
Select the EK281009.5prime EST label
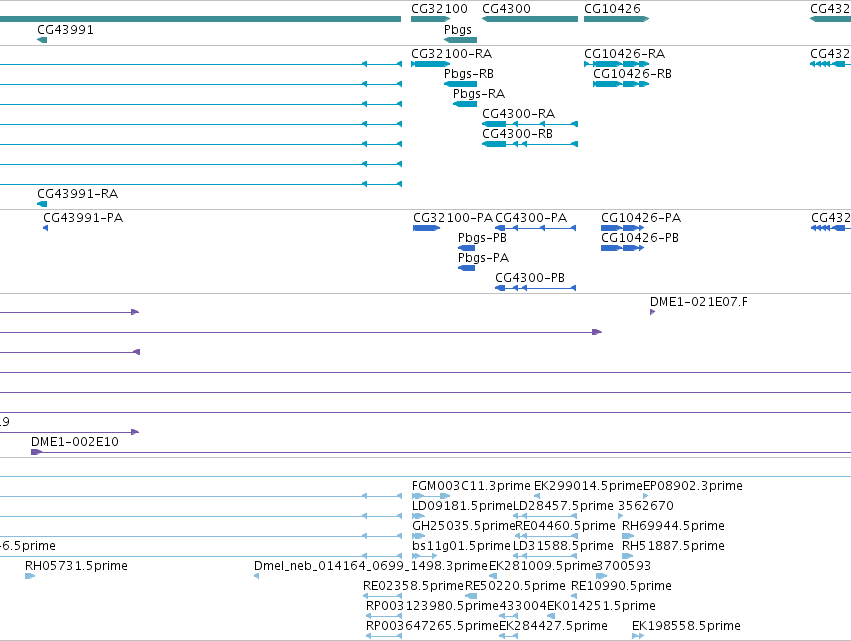tap(543, 567)
